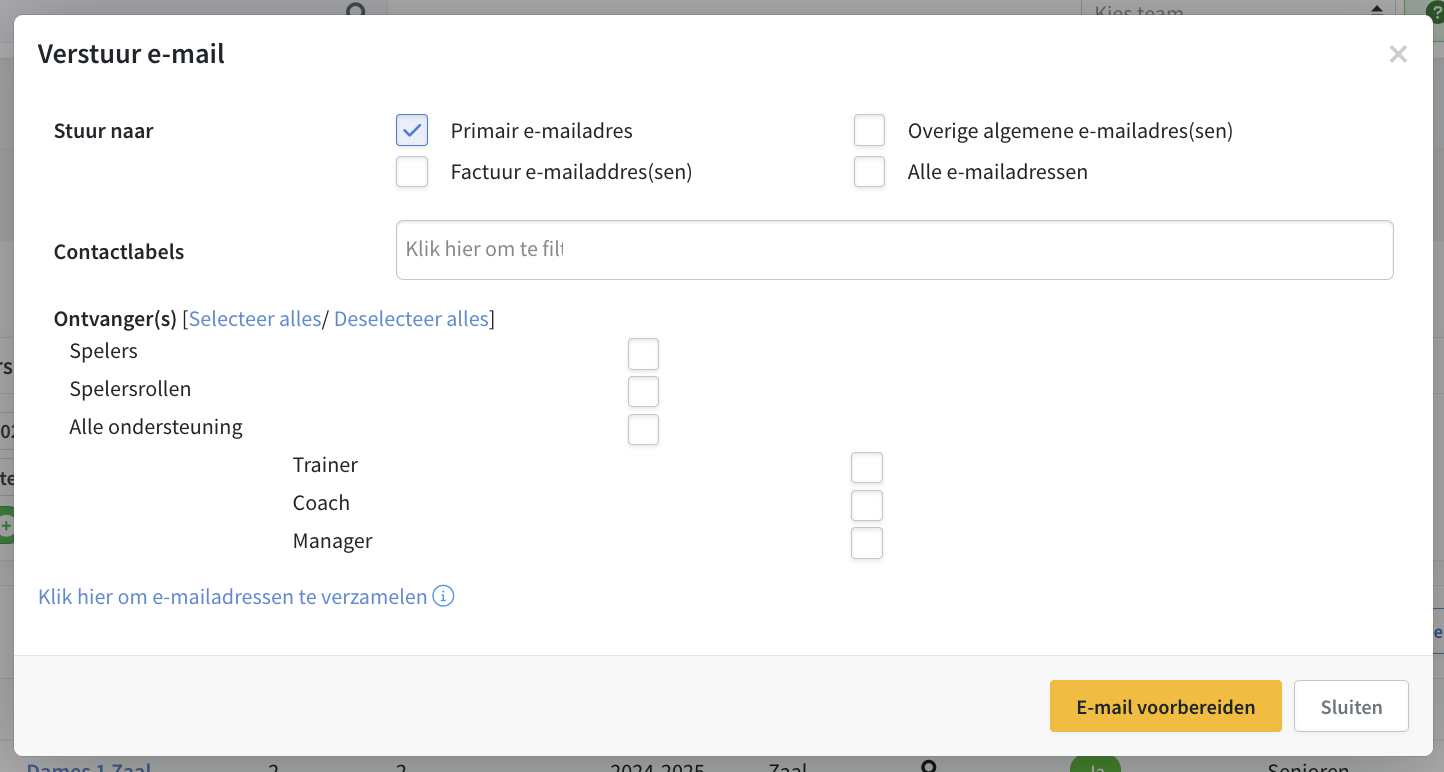The width and height of the screenshot is (1444, 772).
Task: Tick the Trainer checkbox
Action: tap(867, 467)
